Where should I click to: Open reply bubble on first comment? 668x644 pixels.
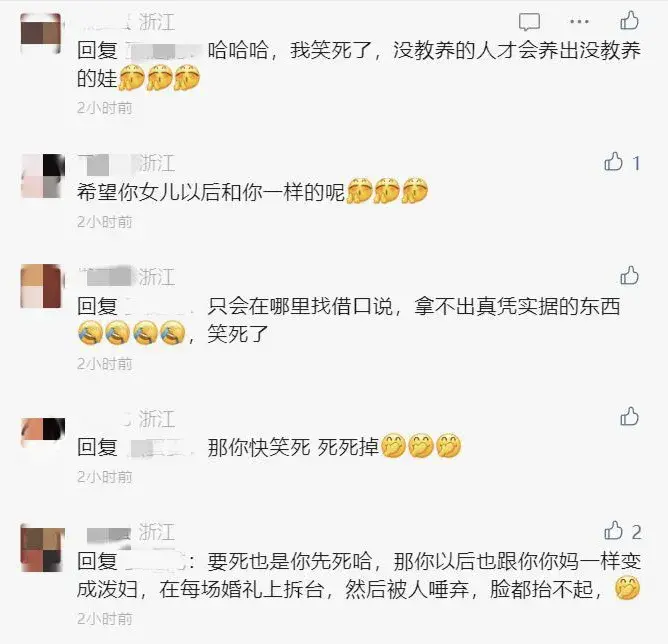click(529, 22)
